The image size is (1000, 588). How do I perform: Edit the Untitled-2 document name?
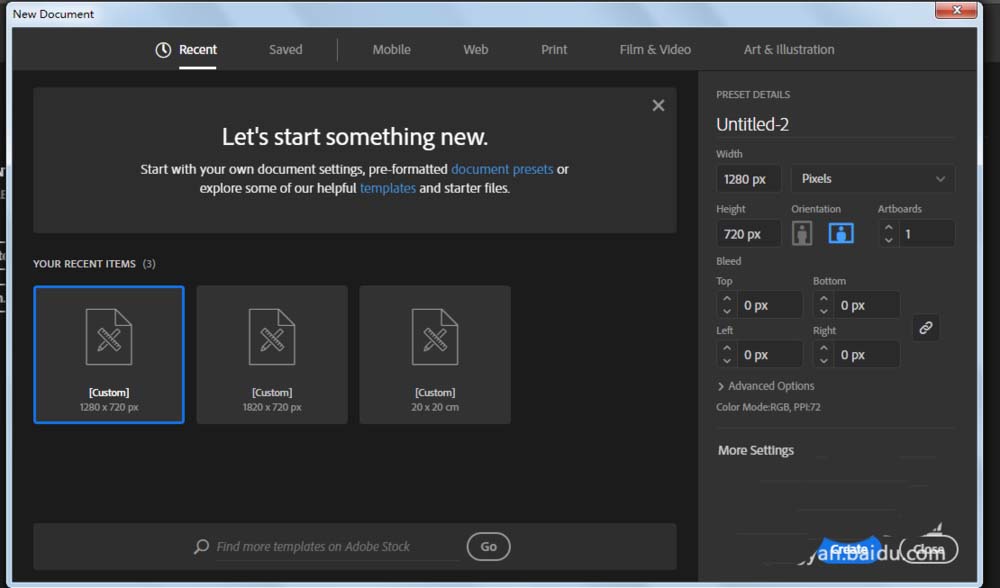click(x=835, y=124)
